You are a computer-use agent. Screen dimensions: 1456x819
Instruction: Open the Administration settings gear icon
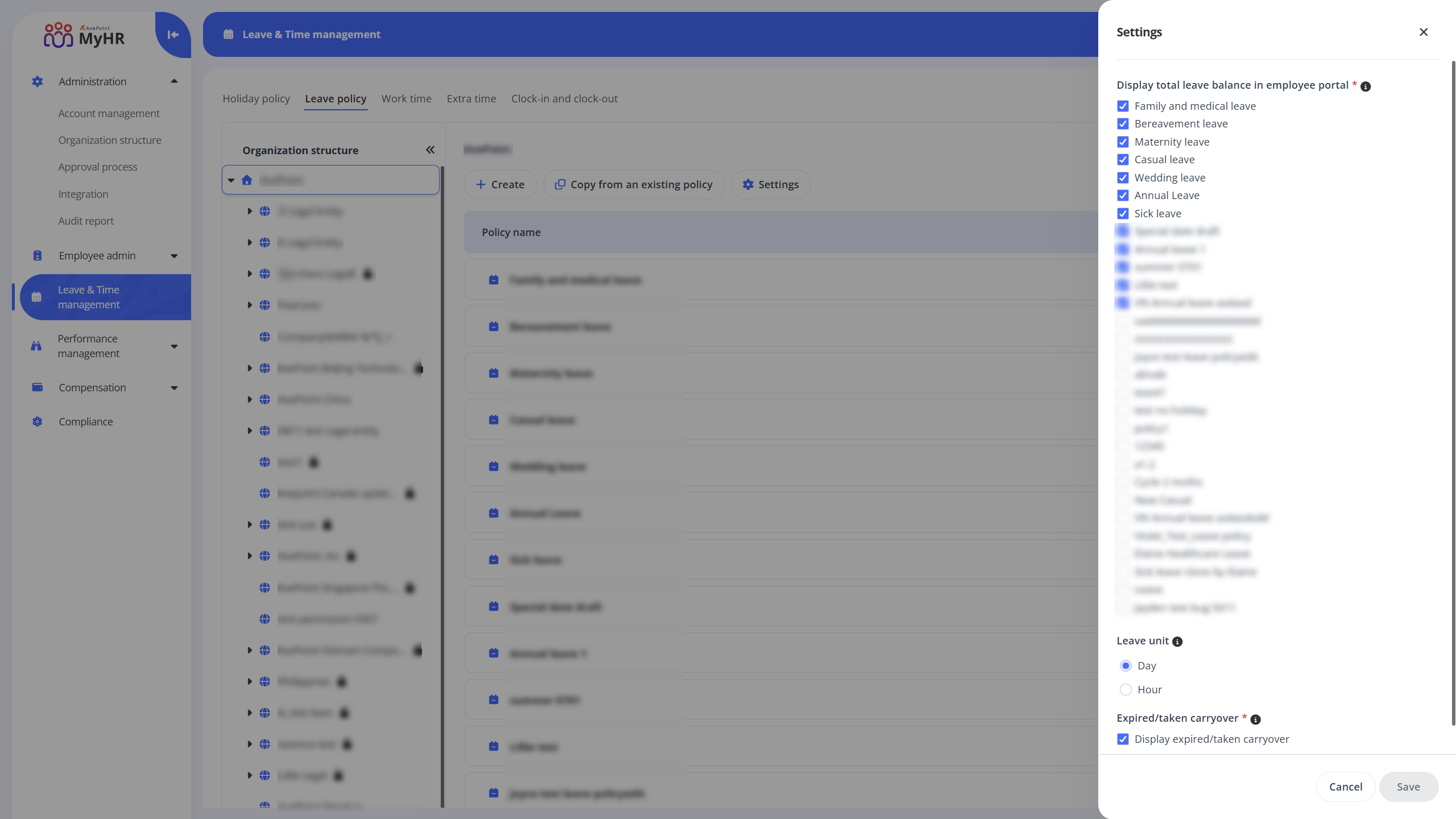[36, 81]
